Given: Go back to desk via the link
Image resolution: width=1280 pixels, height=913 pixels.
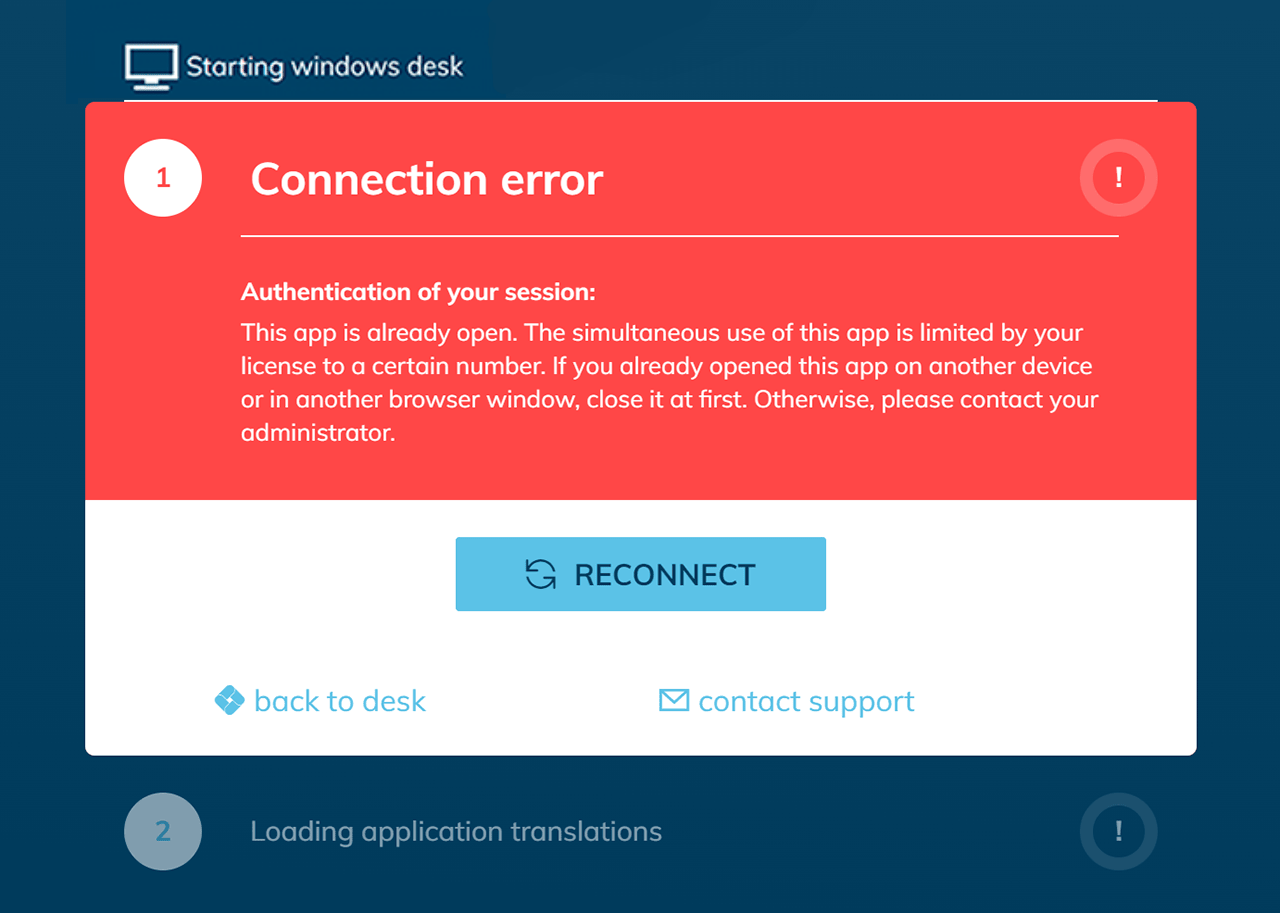Looking at the screenshot, I should (340, 701).
